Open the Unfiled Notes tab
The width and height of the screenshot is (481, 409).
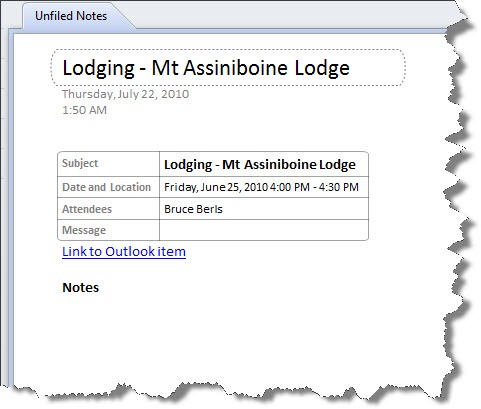point(71,16)
